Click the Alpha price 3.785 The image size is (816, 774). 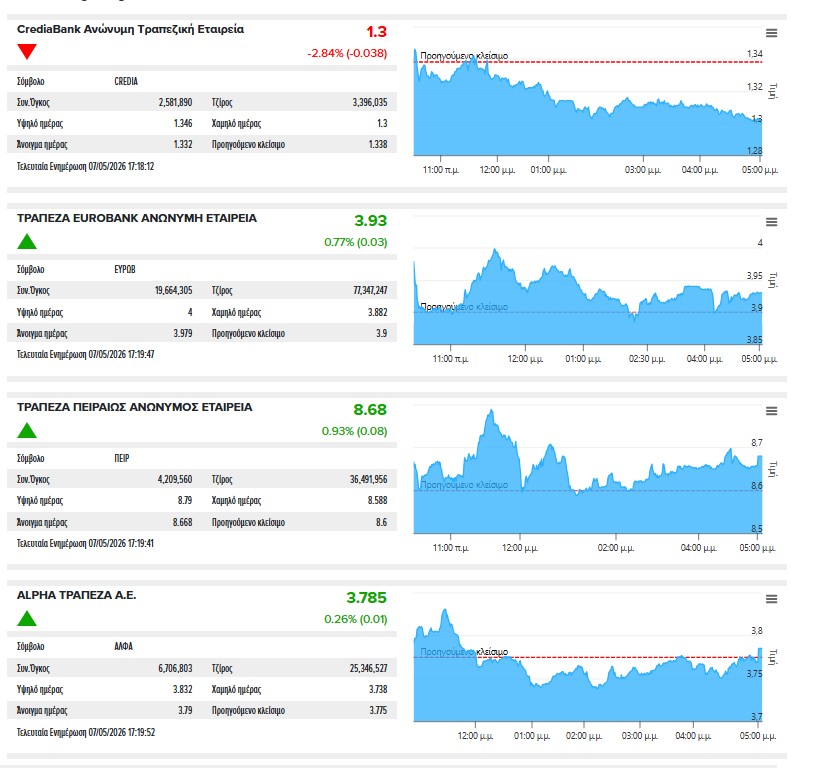366,598
